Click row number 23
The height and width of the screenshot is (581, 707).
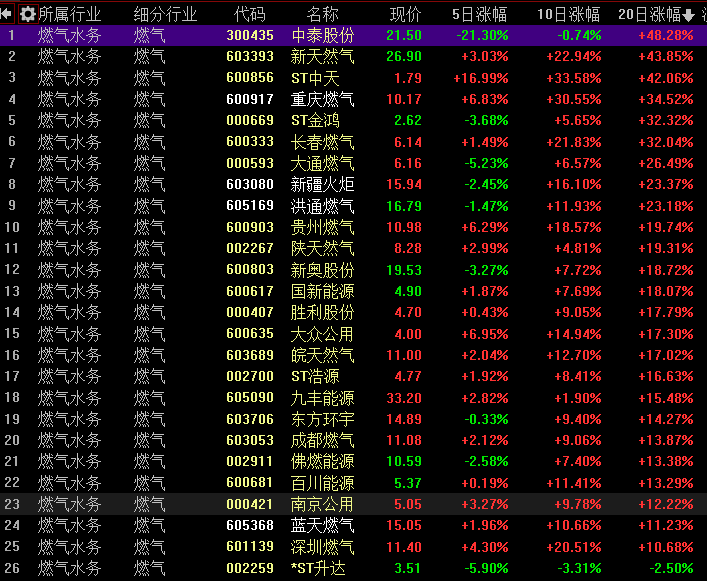12,504
